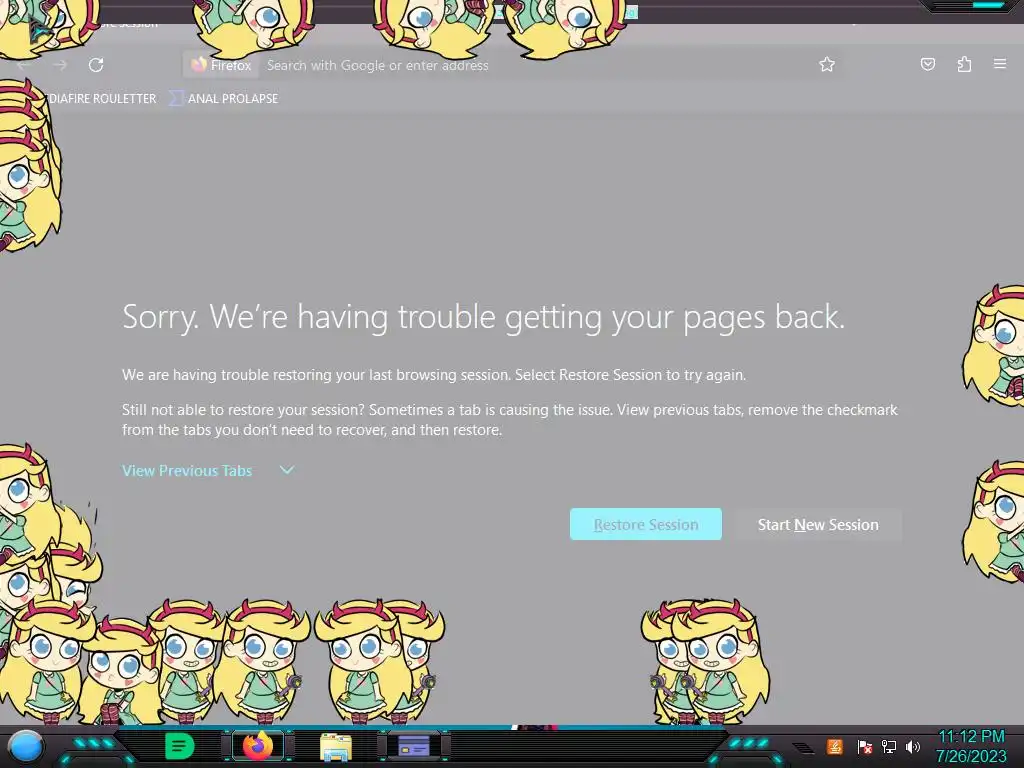The width and height of the screenshot is (1024, 768).
Task: Switch to Firefox in the taskbar
Action: point(258,746)
